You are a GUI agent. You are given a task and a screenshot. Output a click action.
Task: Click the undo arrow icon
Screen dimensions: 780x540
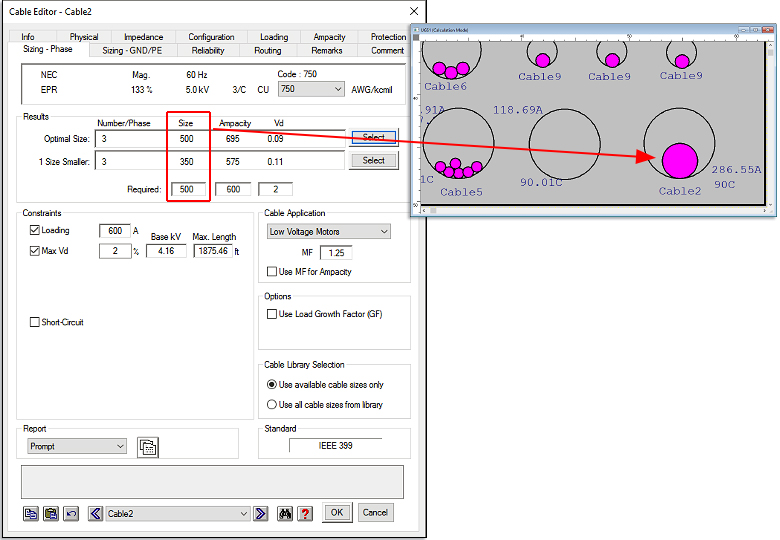click(70, 513)
